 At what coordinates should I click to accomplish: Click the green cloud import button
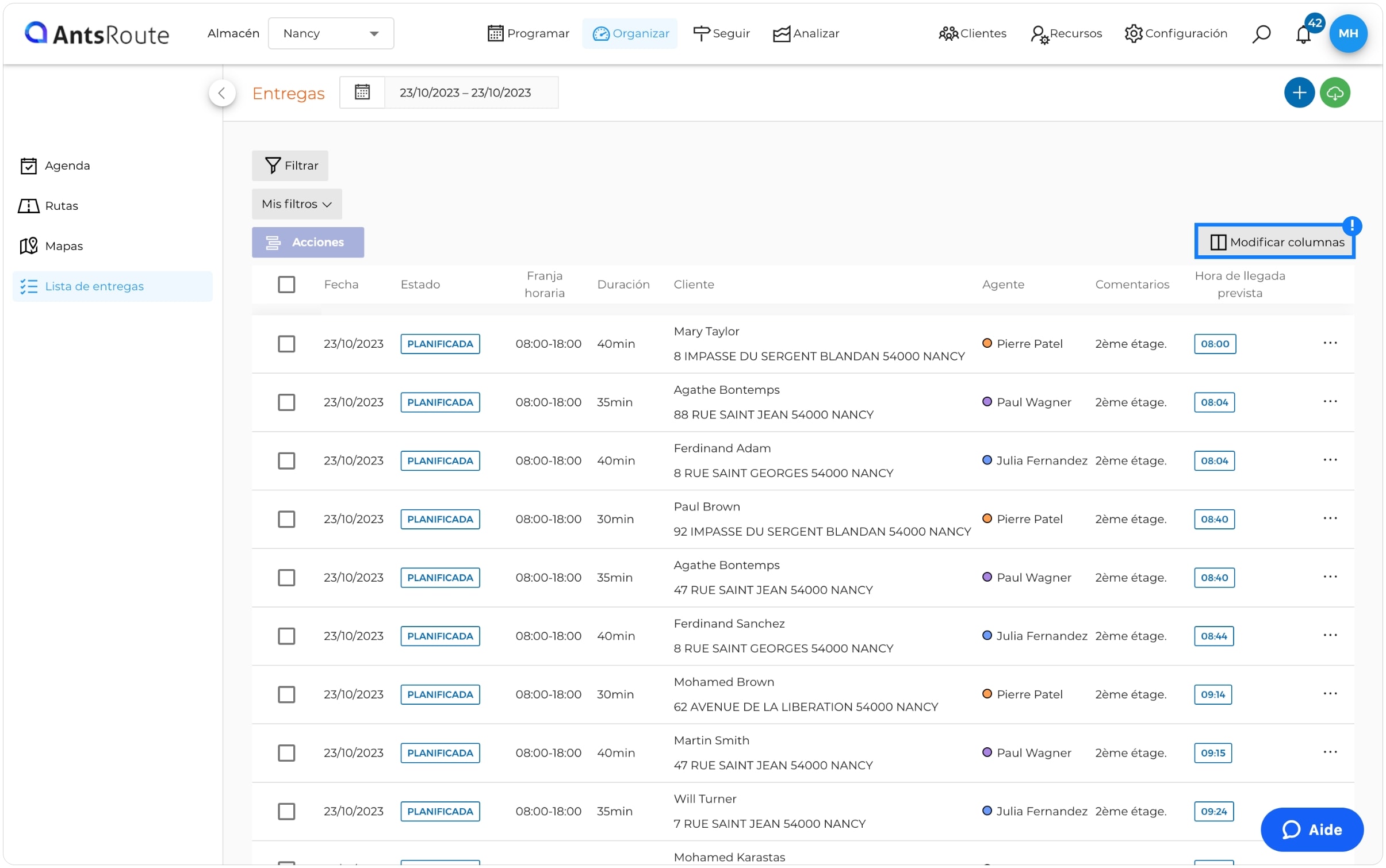(1335, 93)
